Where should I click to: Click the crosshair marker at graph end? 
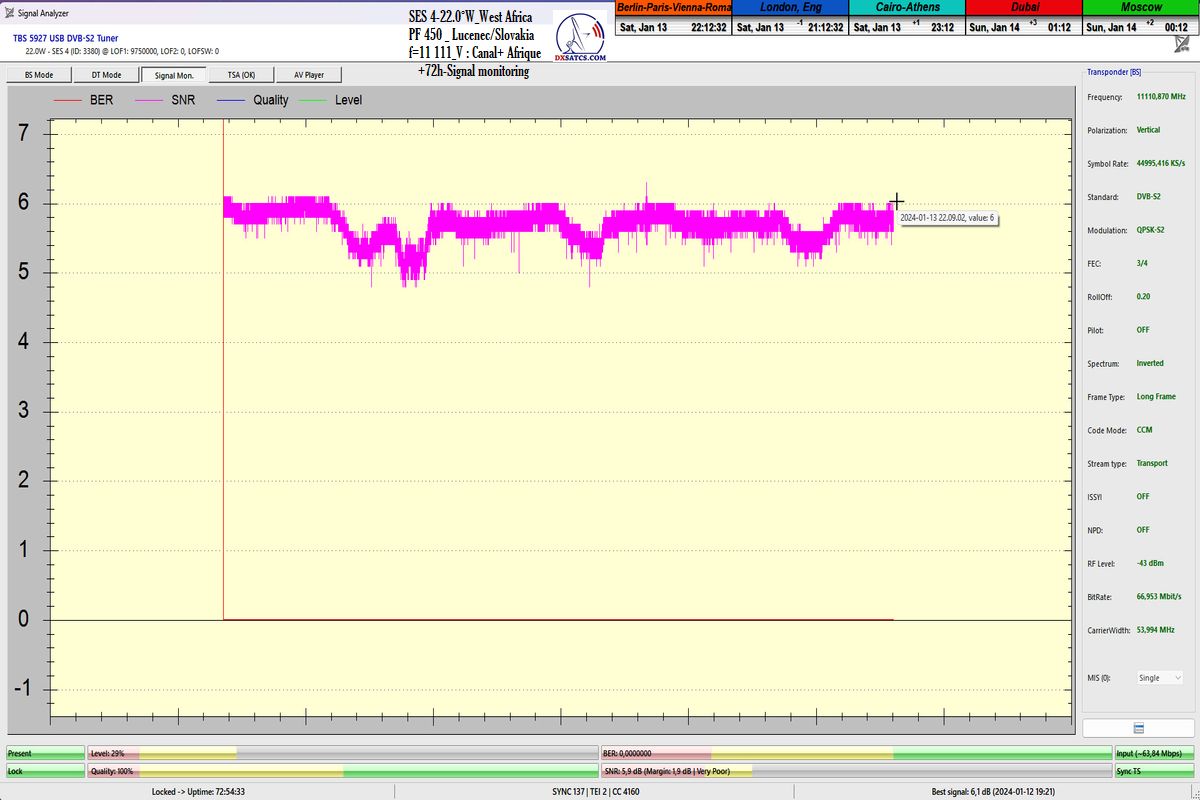pyautogui.click(x=896, y=202)
